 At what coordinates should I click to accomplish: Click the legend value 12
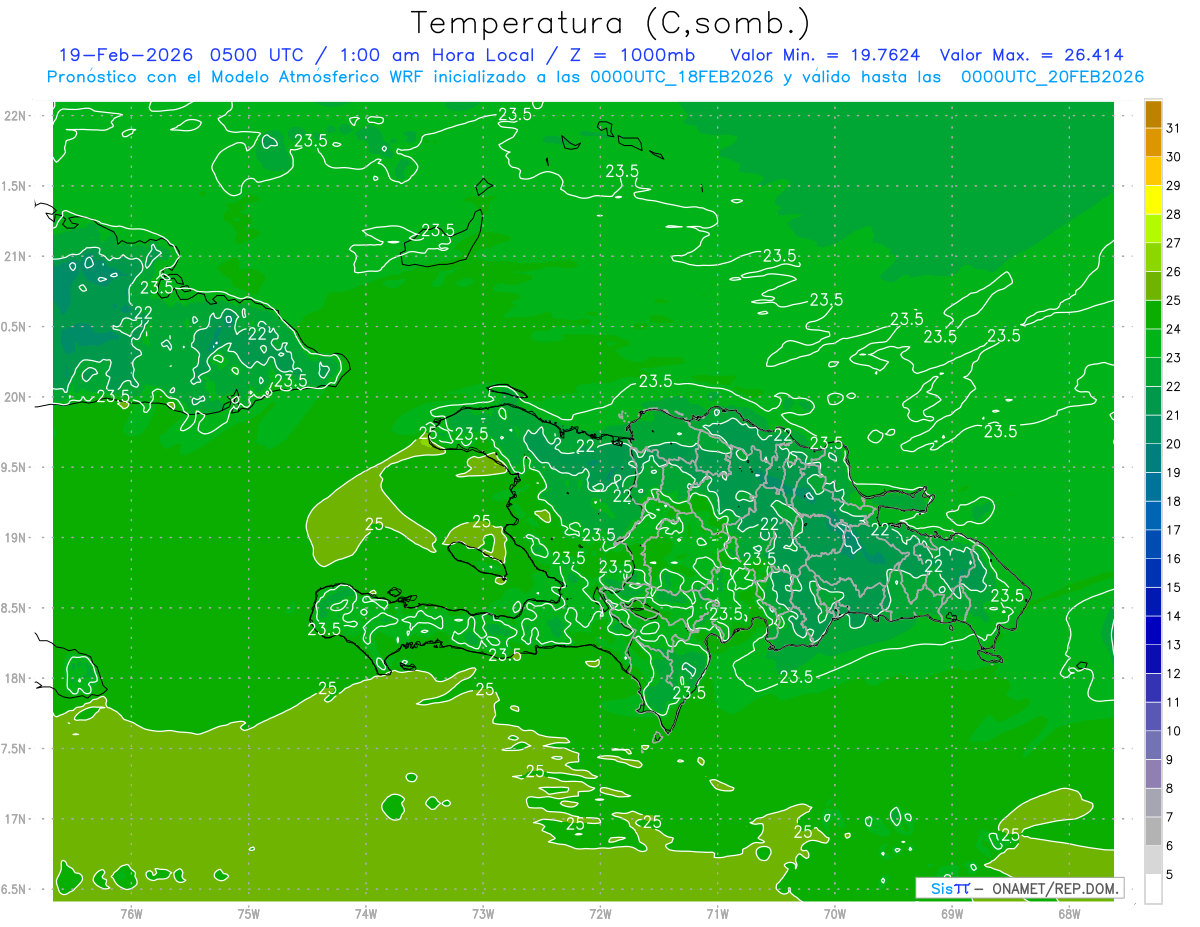[1174, 673]
